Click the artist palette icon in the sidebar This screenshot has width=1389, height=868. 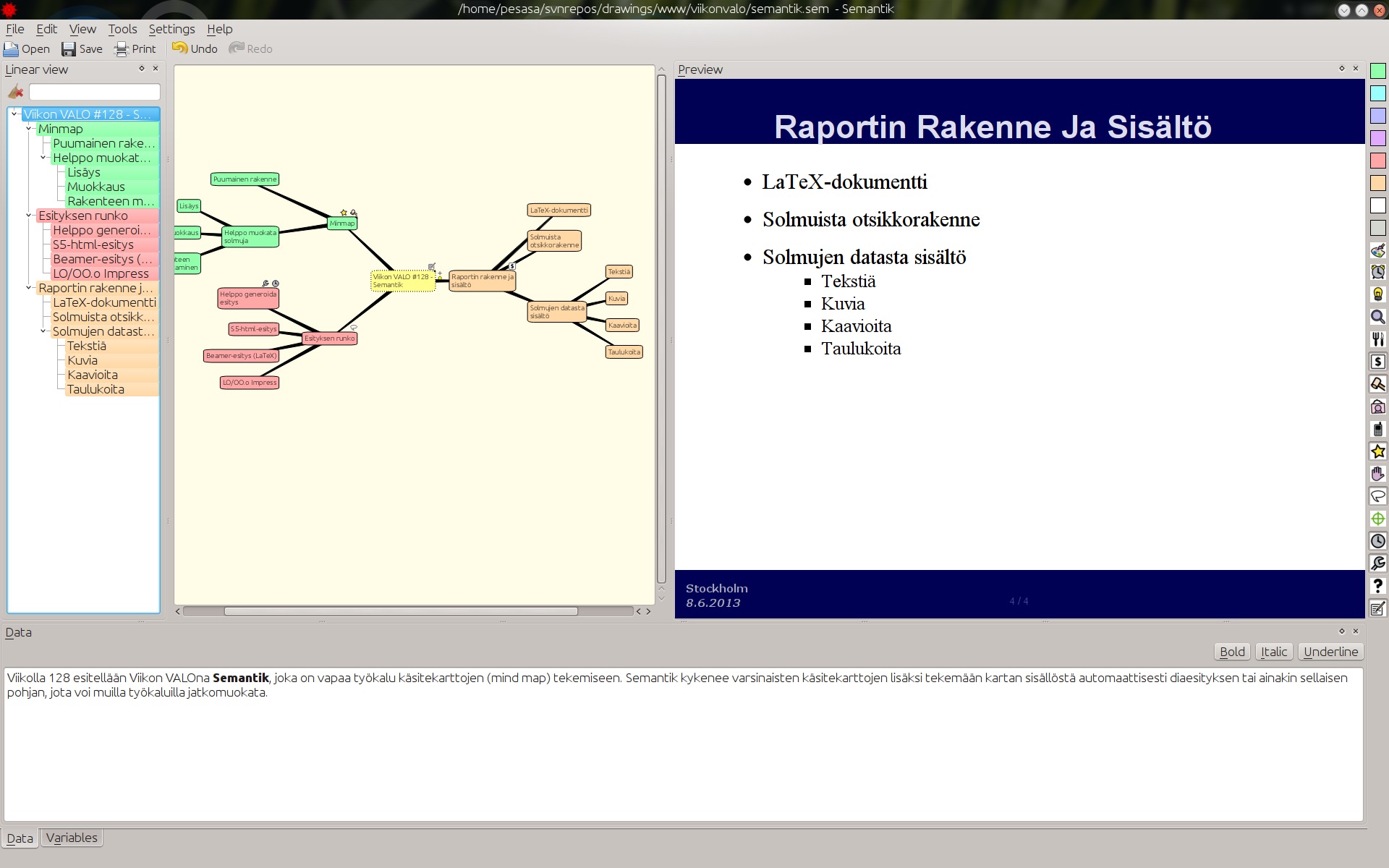click(x=1377, y=250)
